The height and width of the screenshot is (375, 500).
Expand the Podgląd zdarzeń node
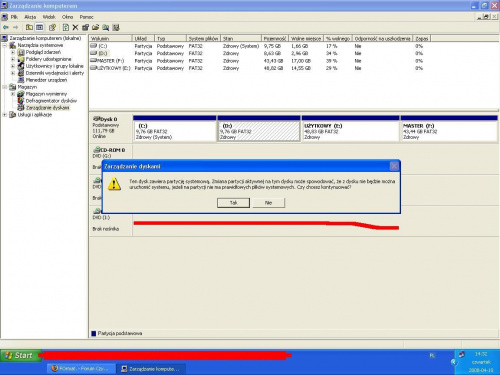point(13,52)
